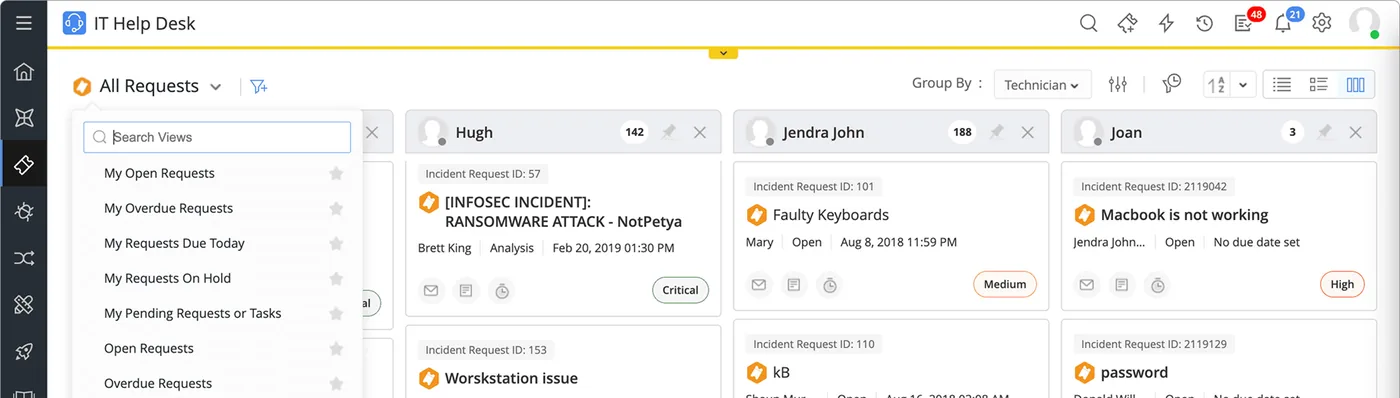Star My Pending Requests or Tasks view
This screenshot has height=398, width=1400.
coord(337,313)
